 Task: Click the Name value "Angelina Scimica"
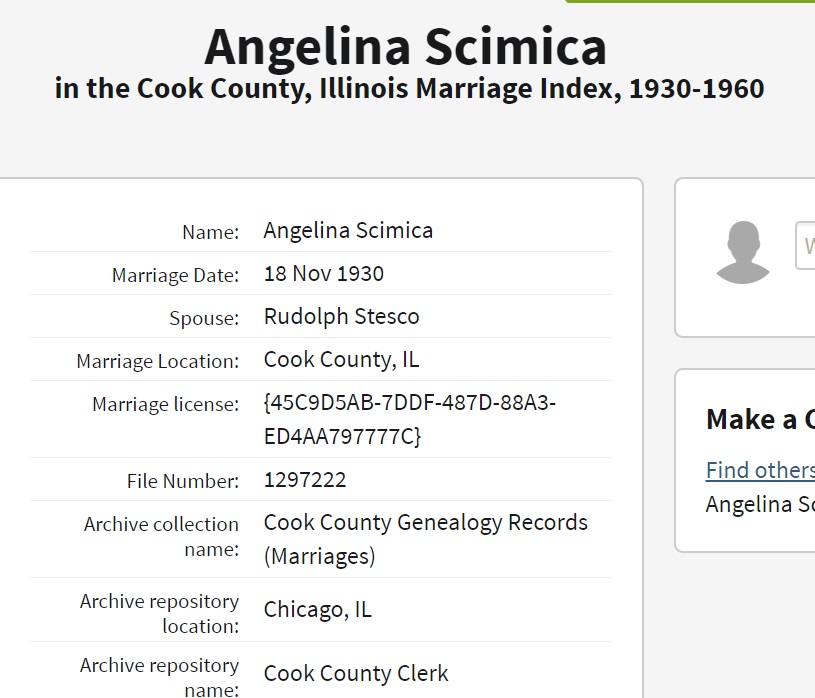point(348,231)
